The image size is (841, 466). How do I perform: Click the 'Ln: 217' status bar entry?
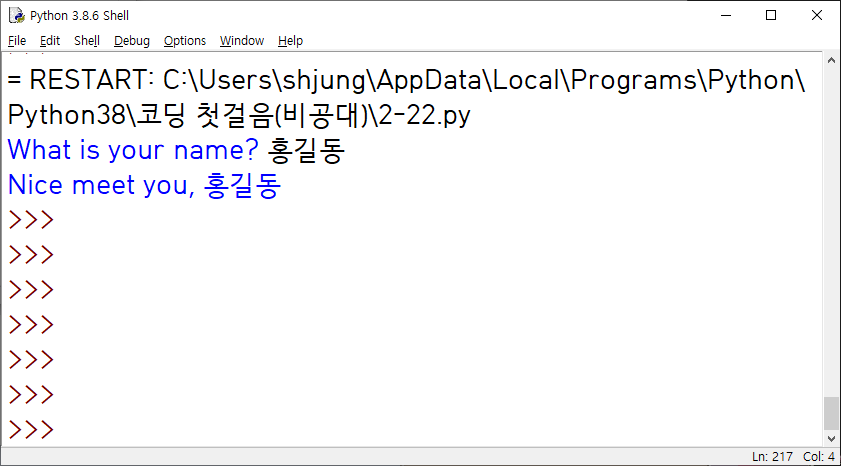point(772,456)
